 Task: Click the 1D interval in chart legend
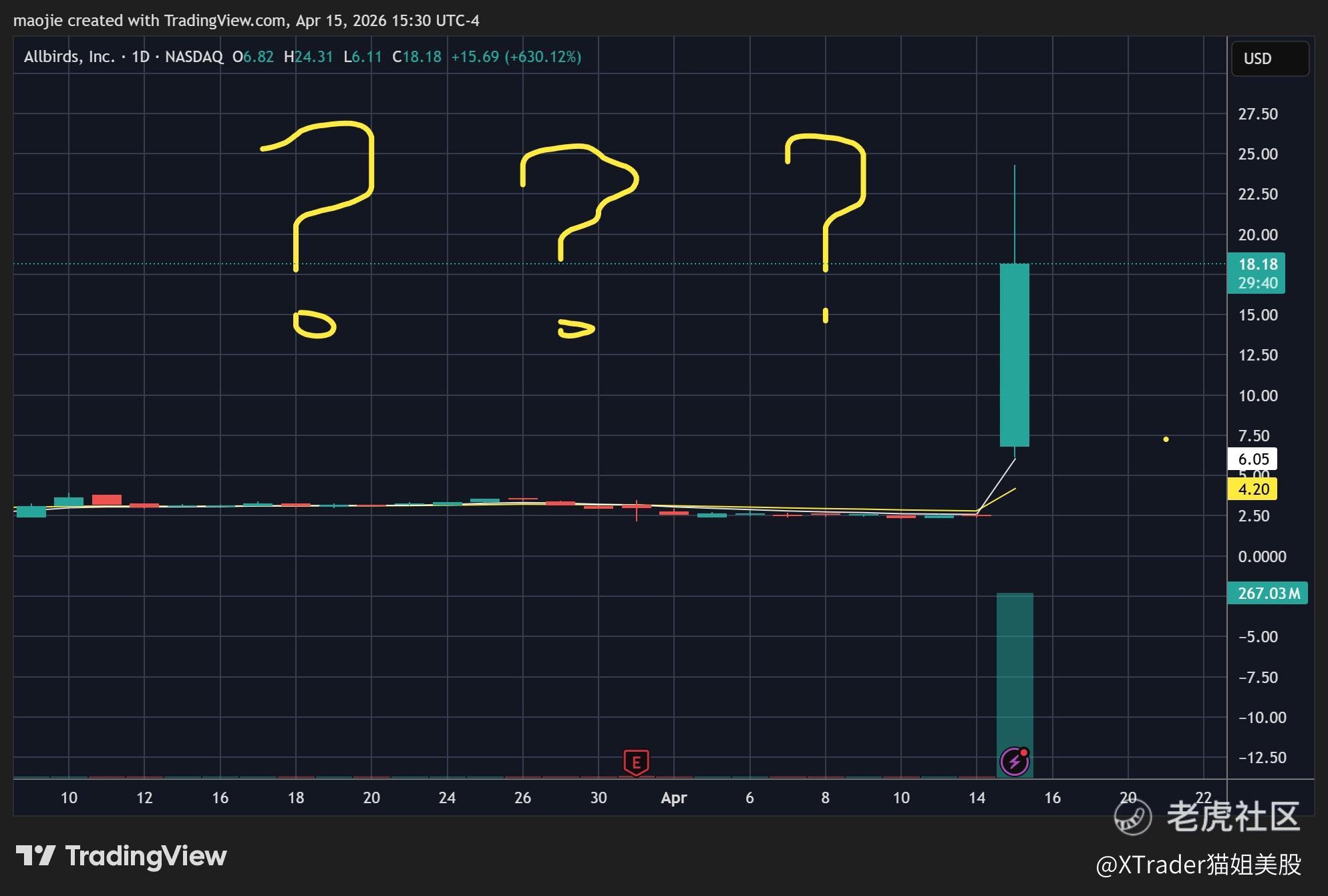coord(140,57)
